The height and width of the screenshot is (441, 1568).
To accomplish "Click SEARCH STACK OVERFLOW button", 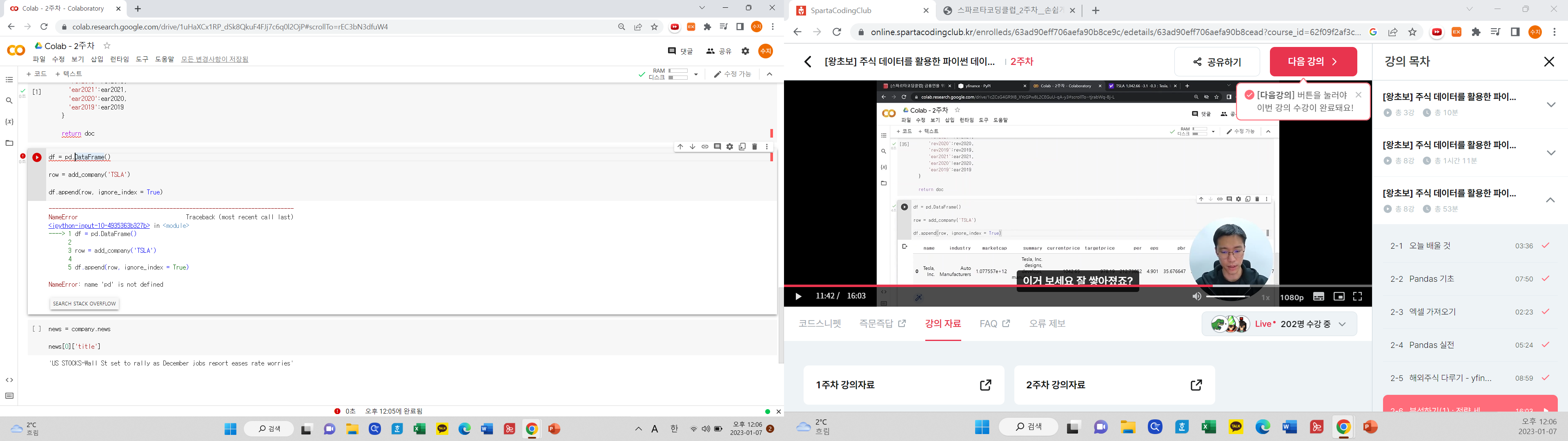I will coord(84,303).
